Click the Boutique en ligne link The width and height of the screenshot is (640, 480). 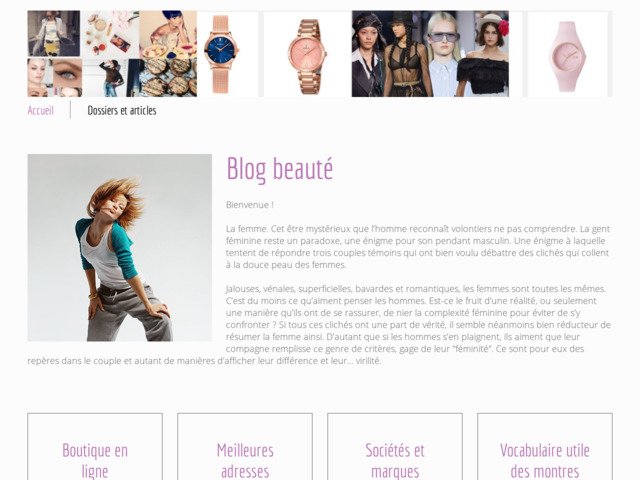pyautogui.click(x=95, y=460)
